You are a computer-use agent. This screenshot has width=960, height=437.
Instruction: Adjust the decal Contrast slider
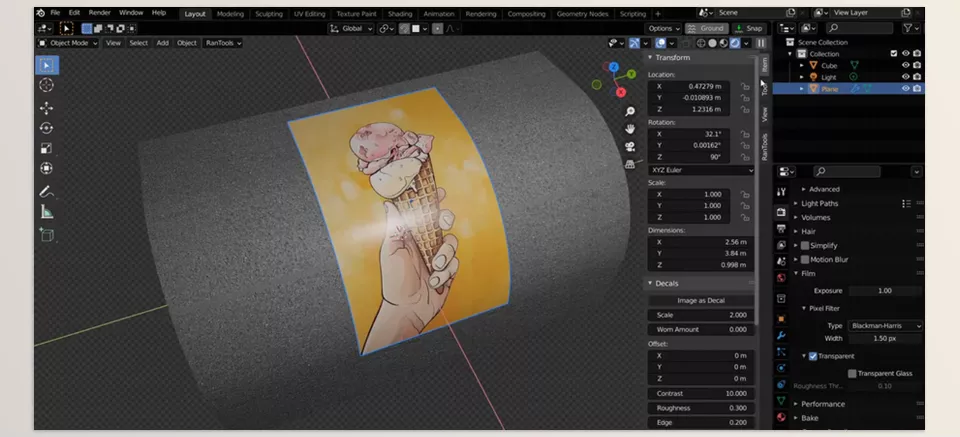click(x=701, y=394)
